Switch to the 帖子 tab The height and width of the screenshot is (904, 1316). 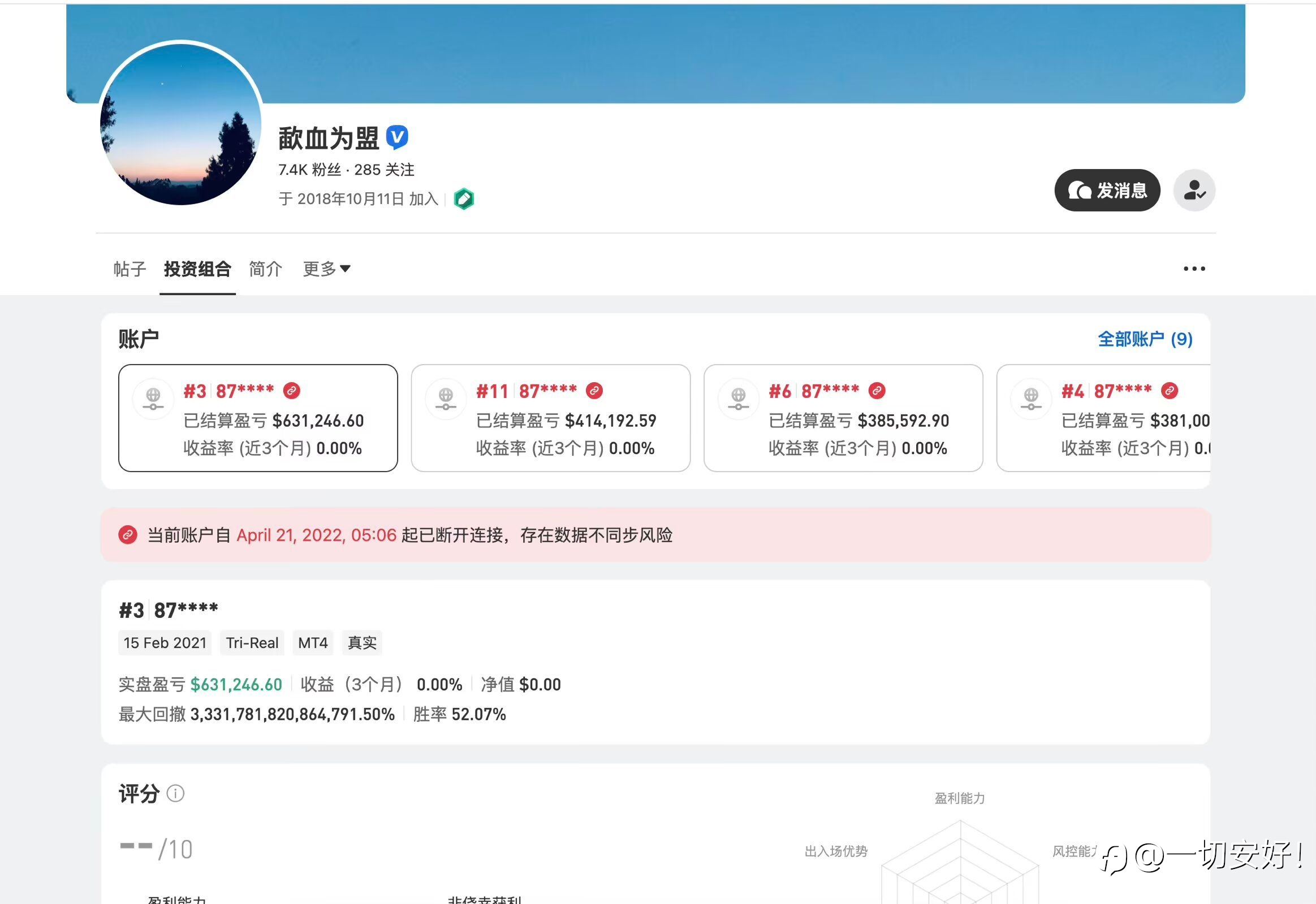click(x=130, y=269)
